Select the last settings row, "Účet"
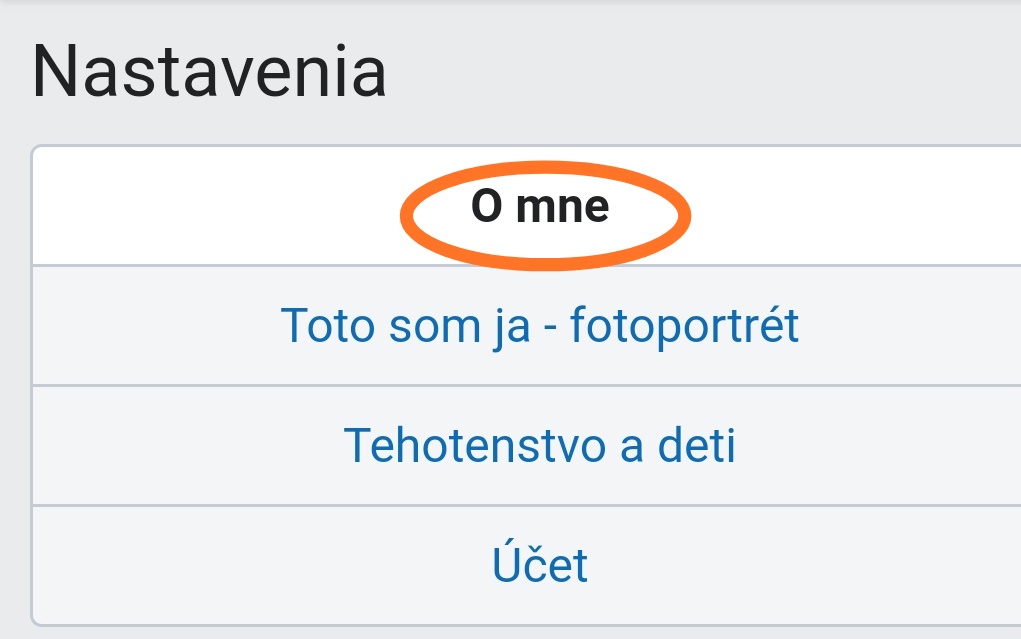The width and height of the screenshot is (1021, 639). [540, 566]
